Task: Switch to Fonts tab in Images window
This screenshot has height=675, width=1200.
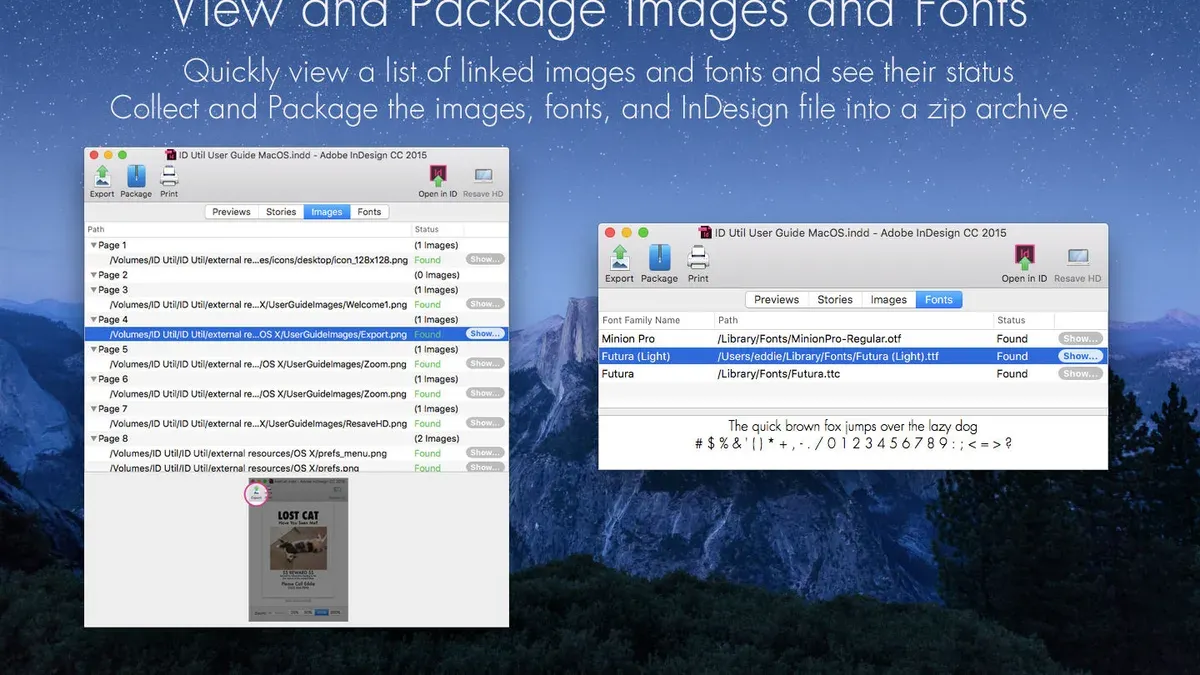Action: (369, 212)
